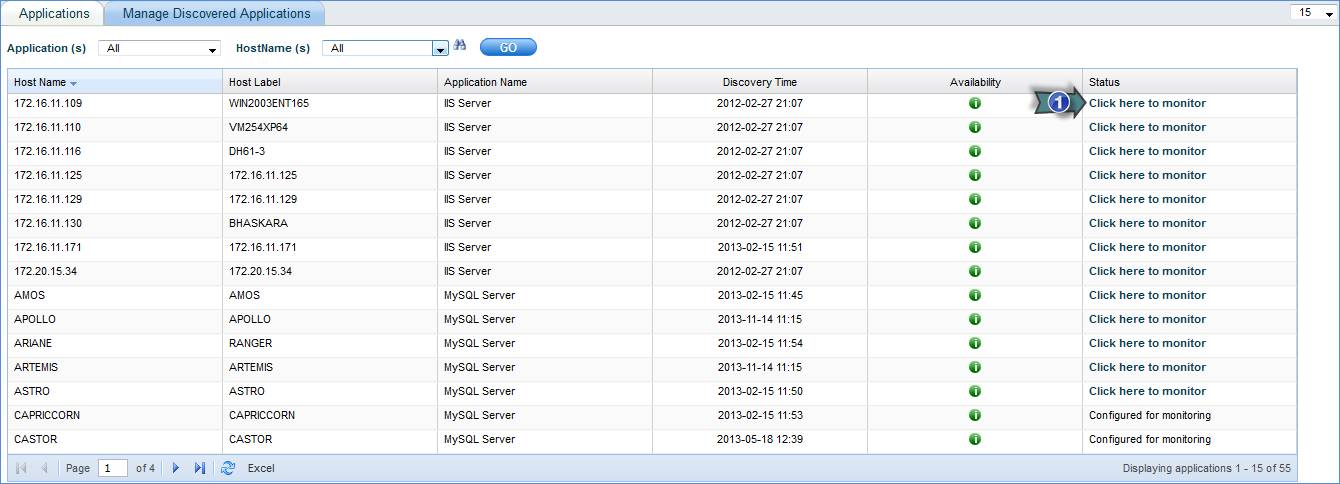The image size is (1340, 484).
Task: Click the binoculars search icon
Action: (460, 46)
